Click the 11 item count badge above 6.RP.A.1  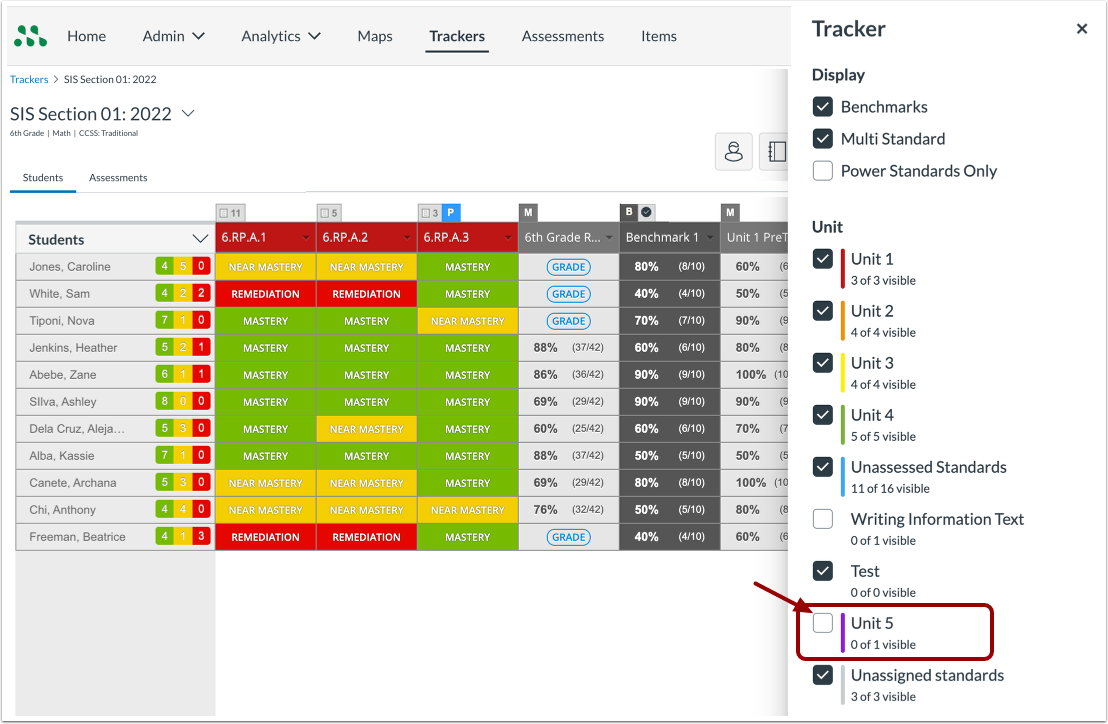(x=230, y=212)
